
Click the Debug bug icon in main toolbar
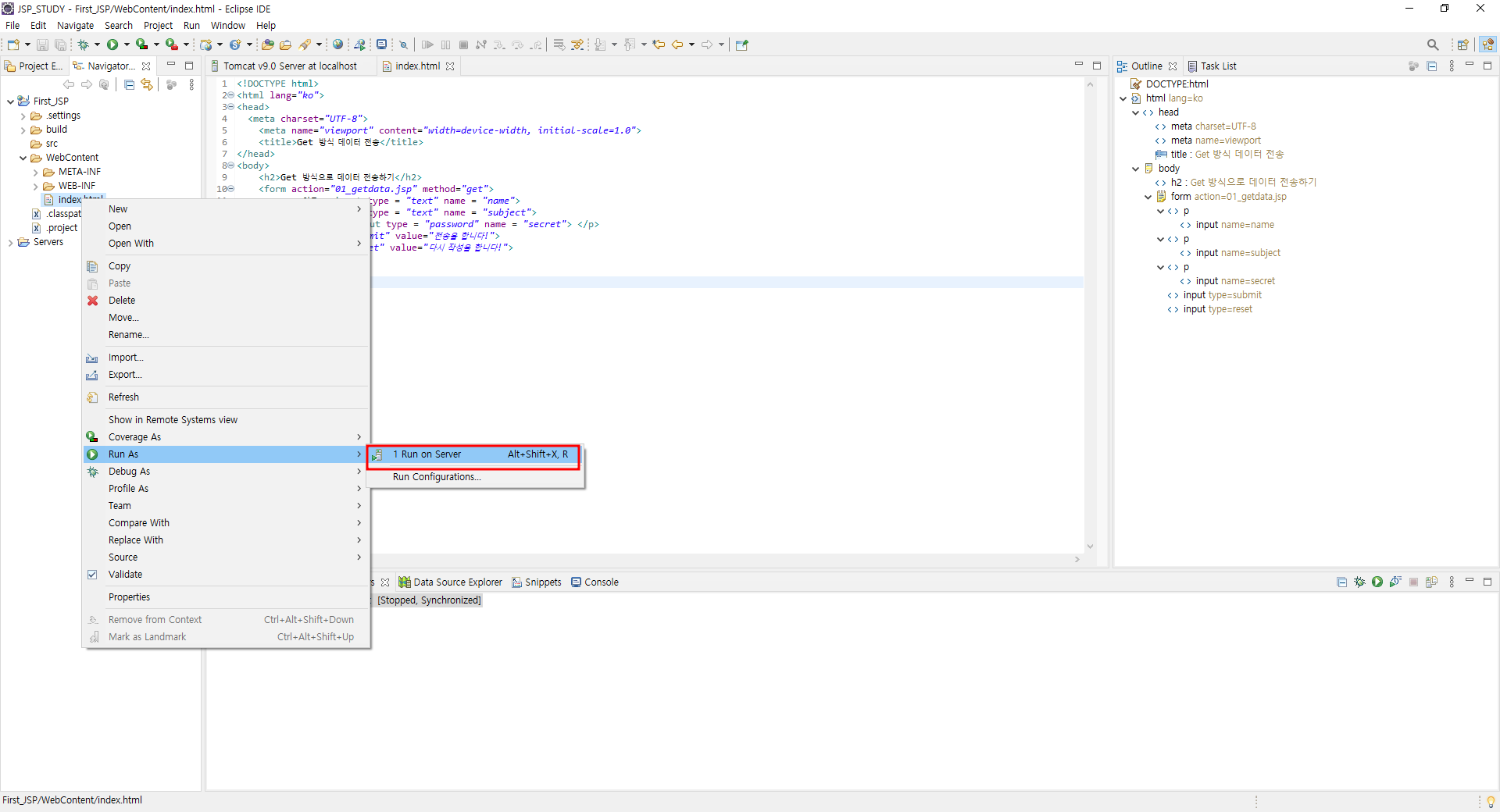coord(83,45)
